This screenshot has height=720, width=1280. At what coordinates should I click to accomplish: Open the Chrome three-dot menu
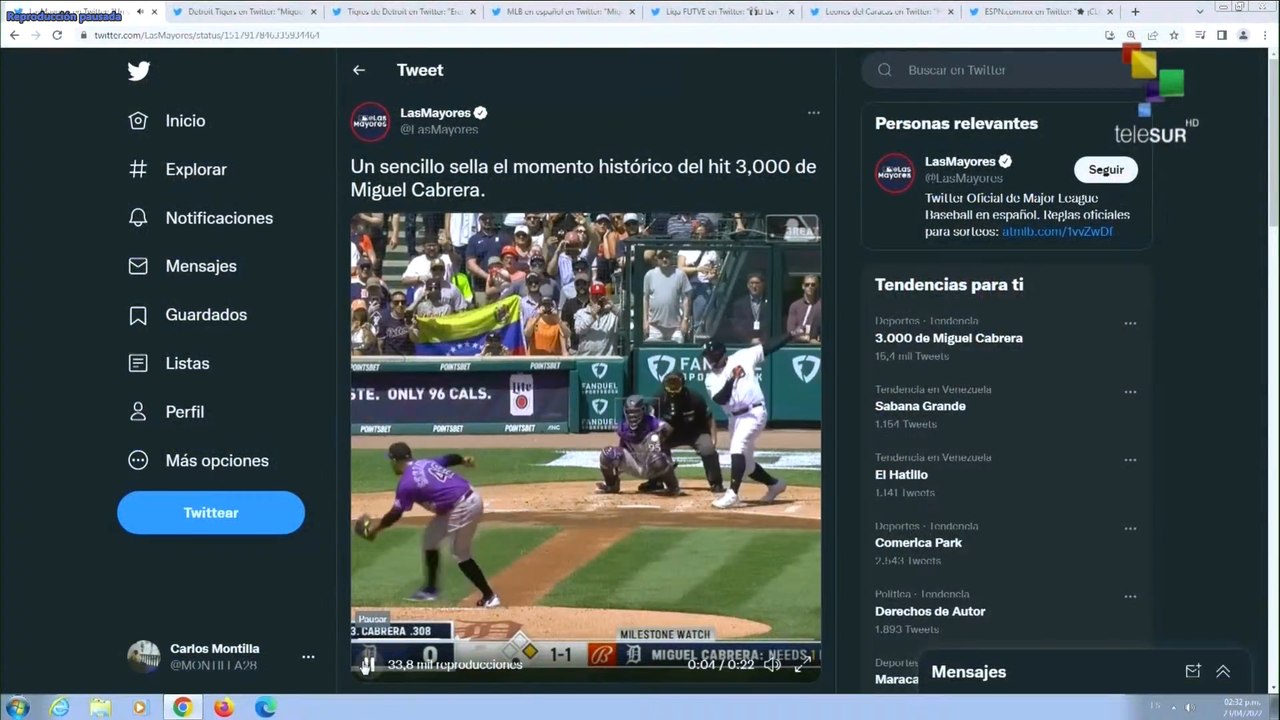pos(1265,35)
